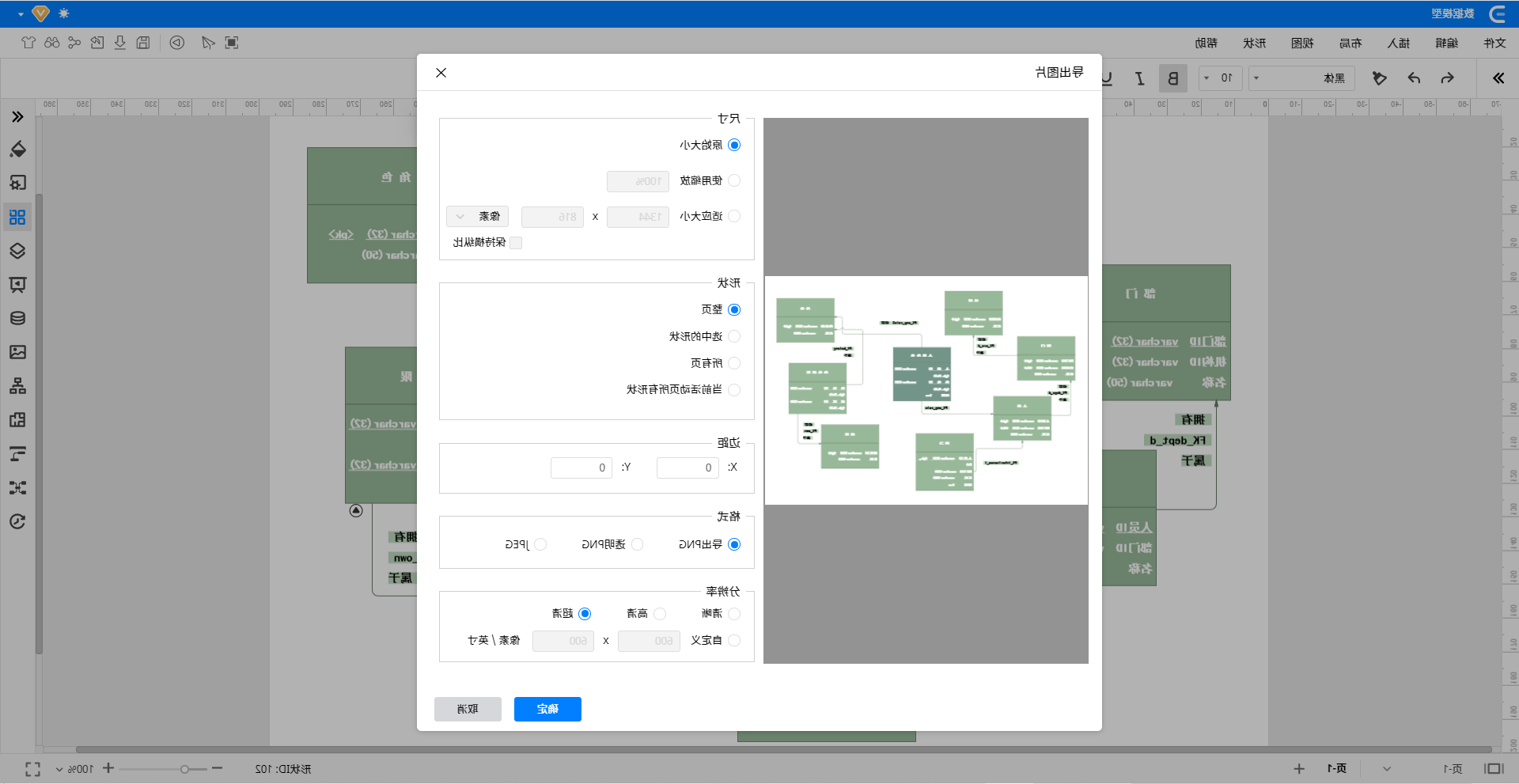Screen dimensions: 1519x784
Task: Expand sidebar with double chevron above paint bucket
Action: (x=17, y=117)
